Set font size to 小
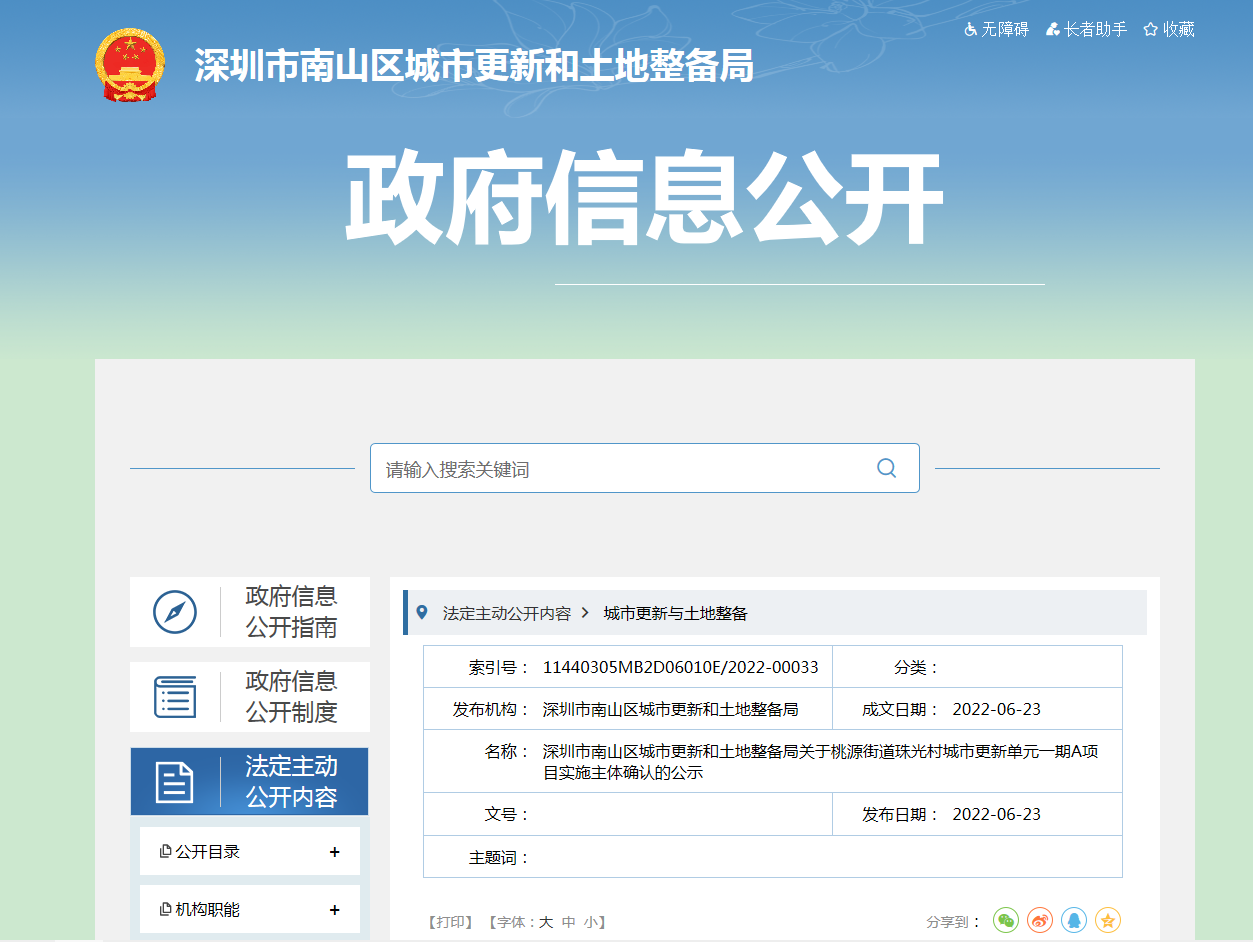1253x942 pixels. [x=591, y=922]
